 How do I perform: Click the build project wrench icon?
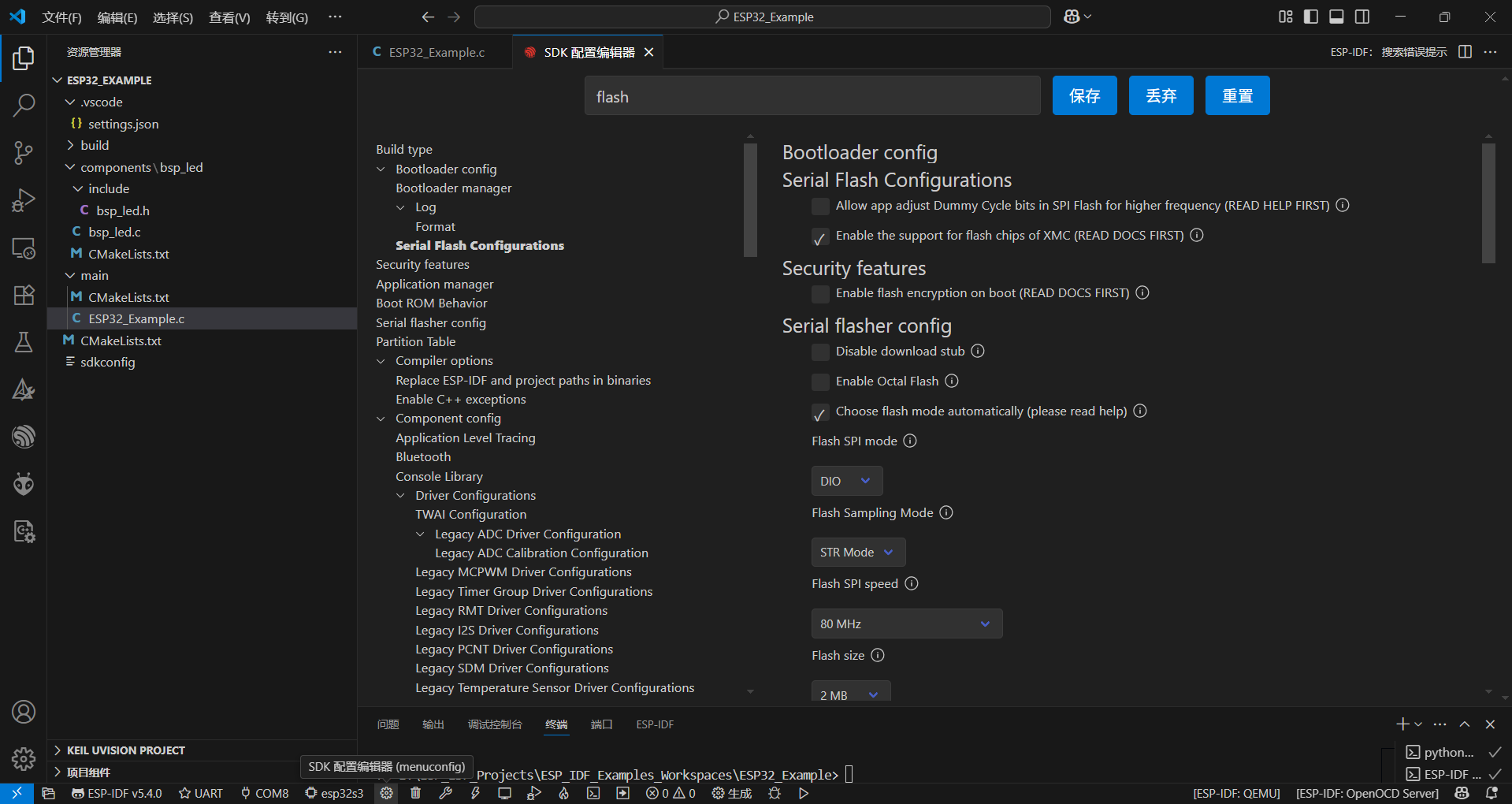(x=446, y=793)
